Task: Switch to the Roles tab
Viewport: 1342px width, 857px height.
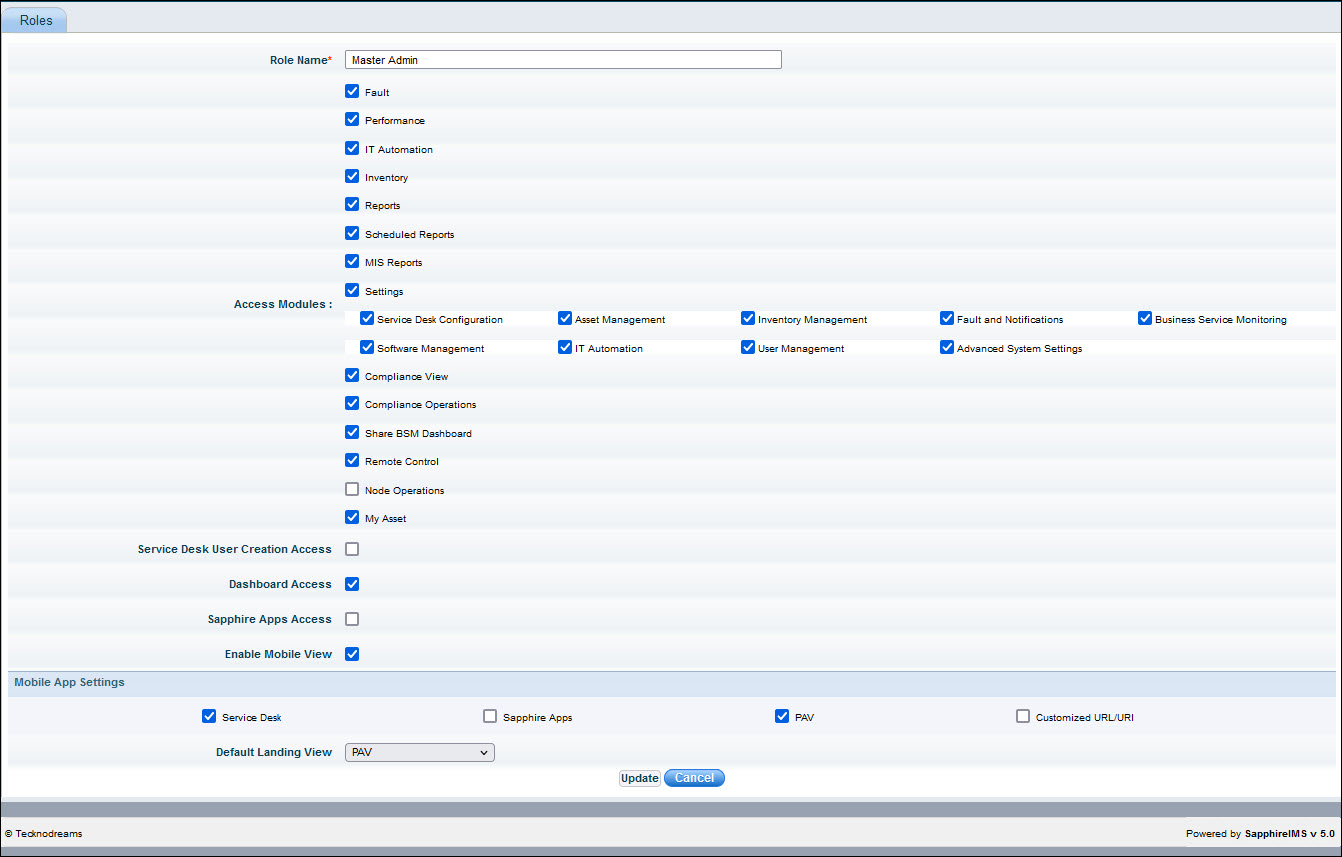Action: click(x=36, y=20)
